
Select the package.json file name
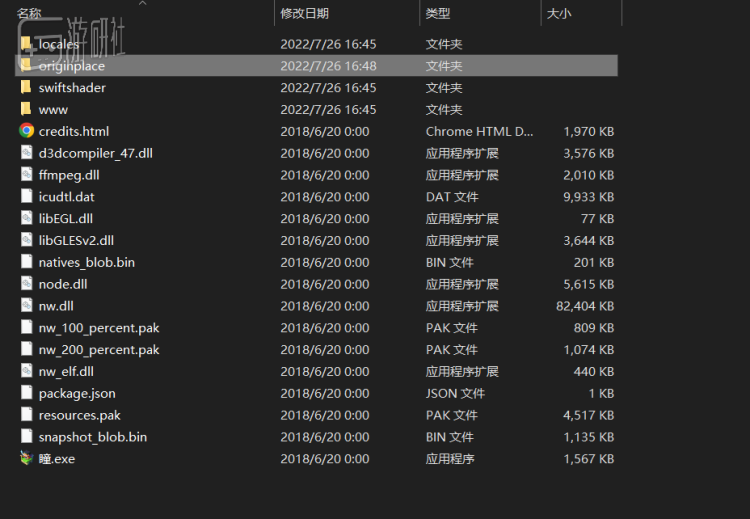(x=77, y=394)
